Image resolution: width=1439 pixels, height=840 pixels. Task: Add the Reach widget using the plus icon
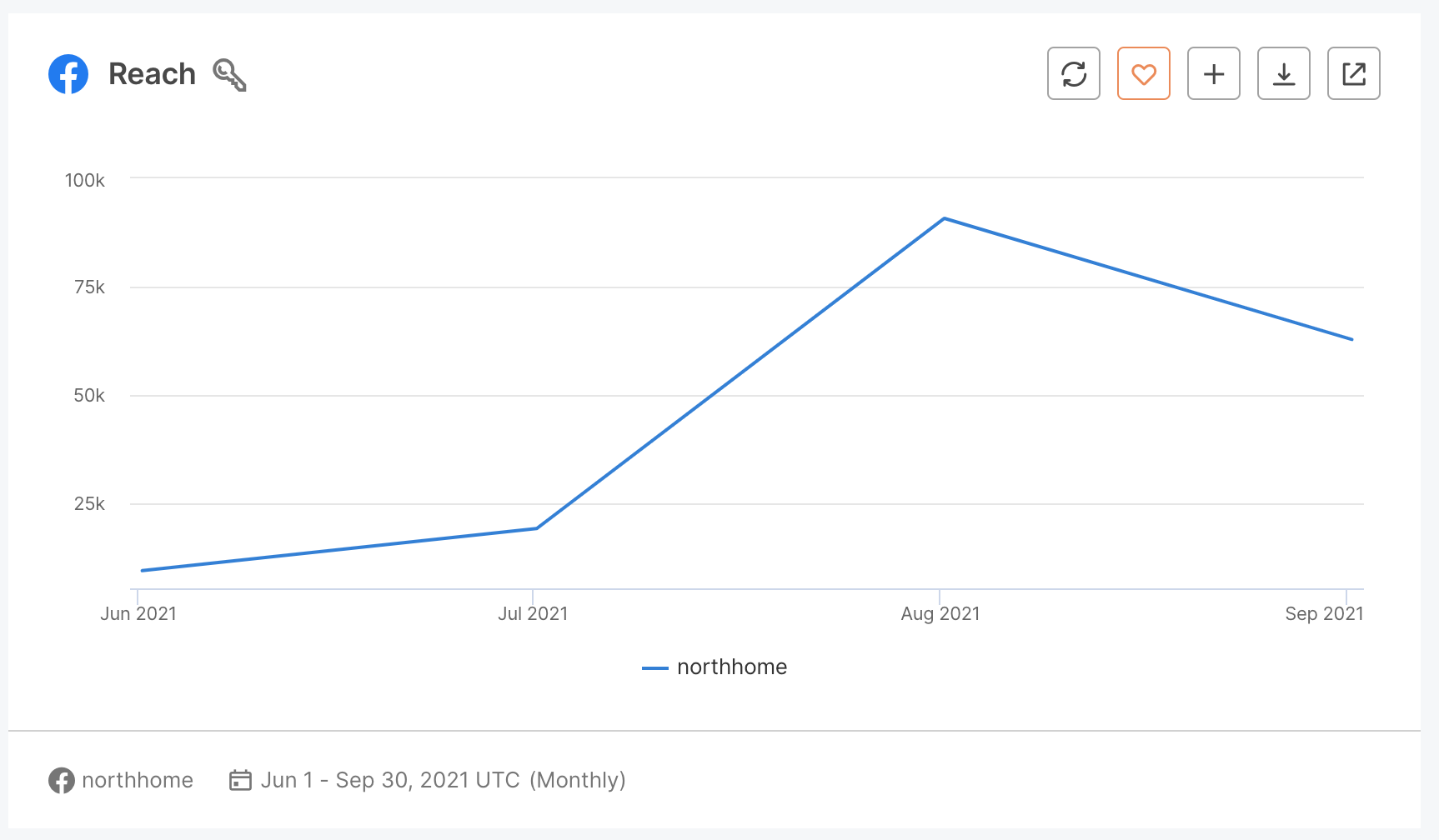click(1213, 73)
